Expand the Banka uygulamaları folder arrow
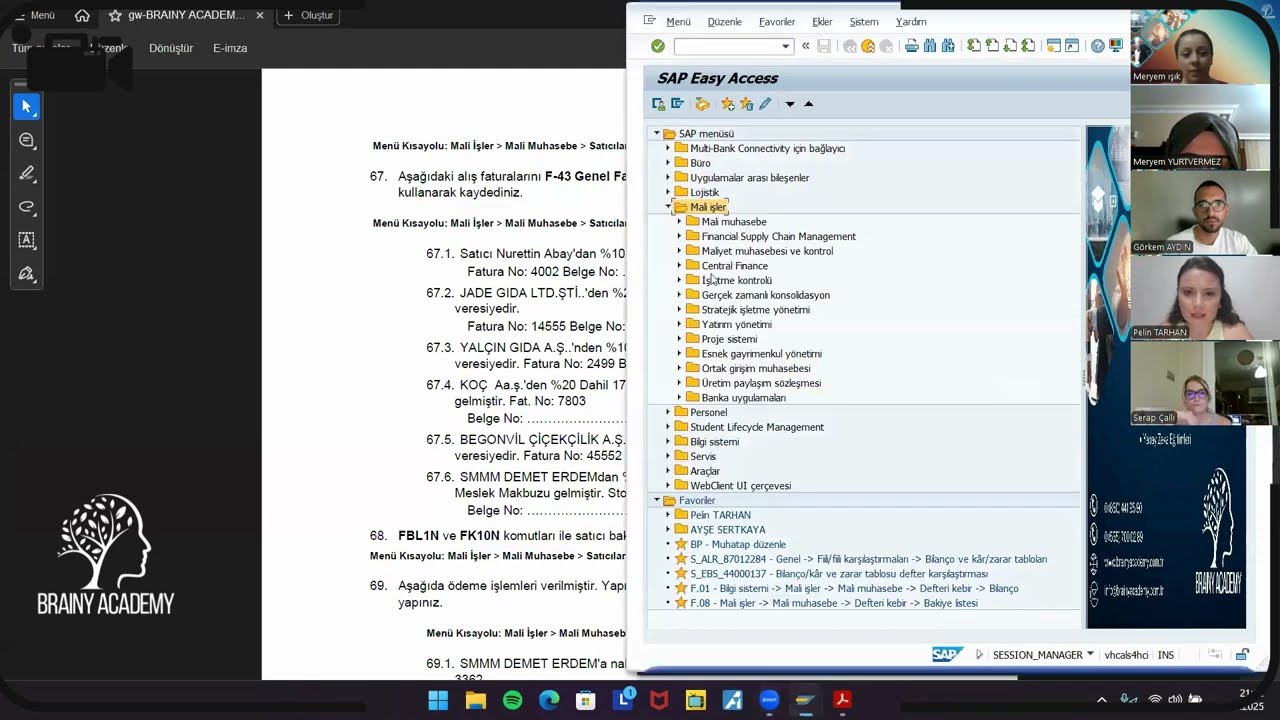The image size is (1280, 720). click(x=680, y=398)
